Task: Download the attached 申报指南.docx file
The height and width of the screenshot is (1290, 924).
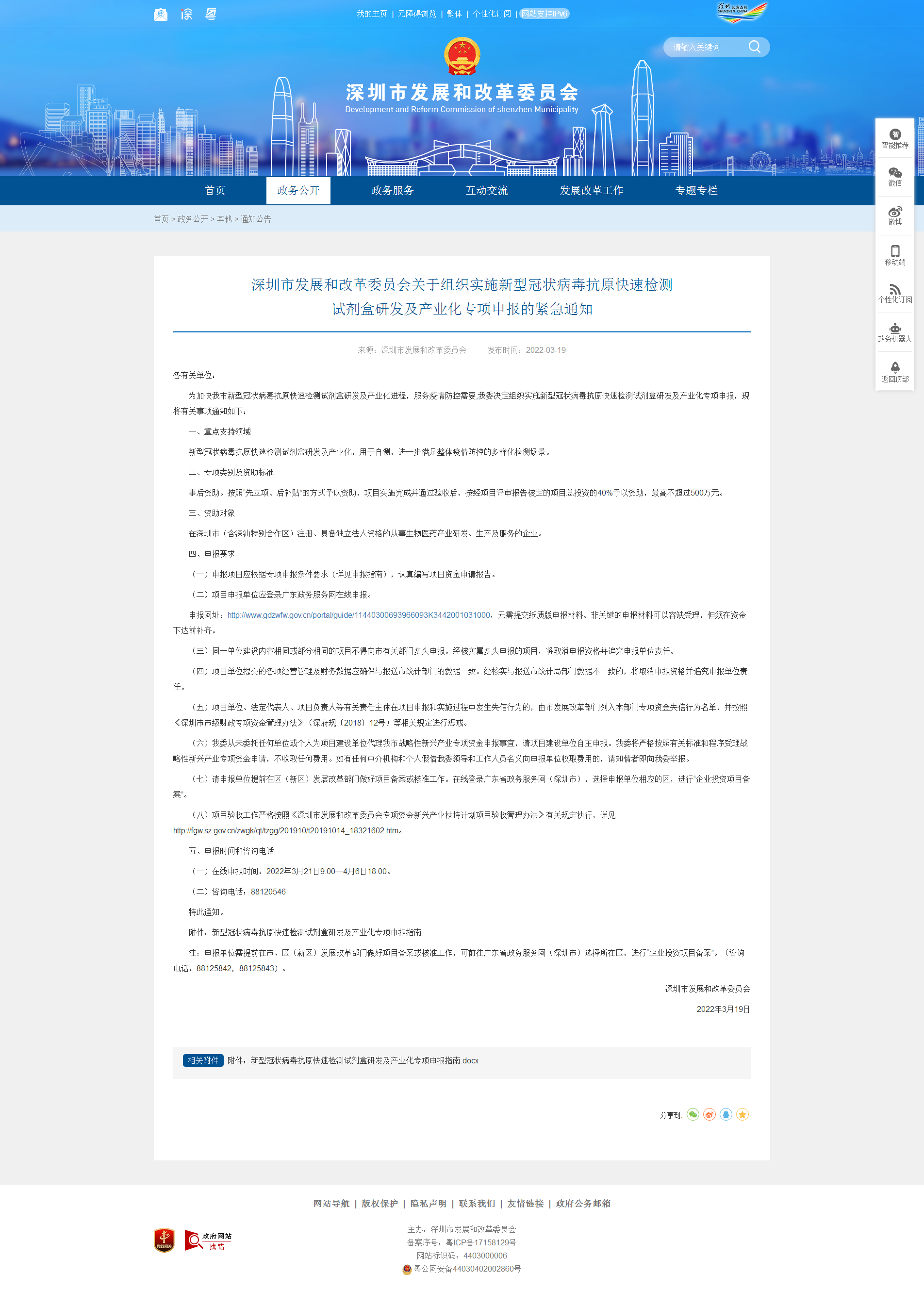Action: click(364, 1061)
